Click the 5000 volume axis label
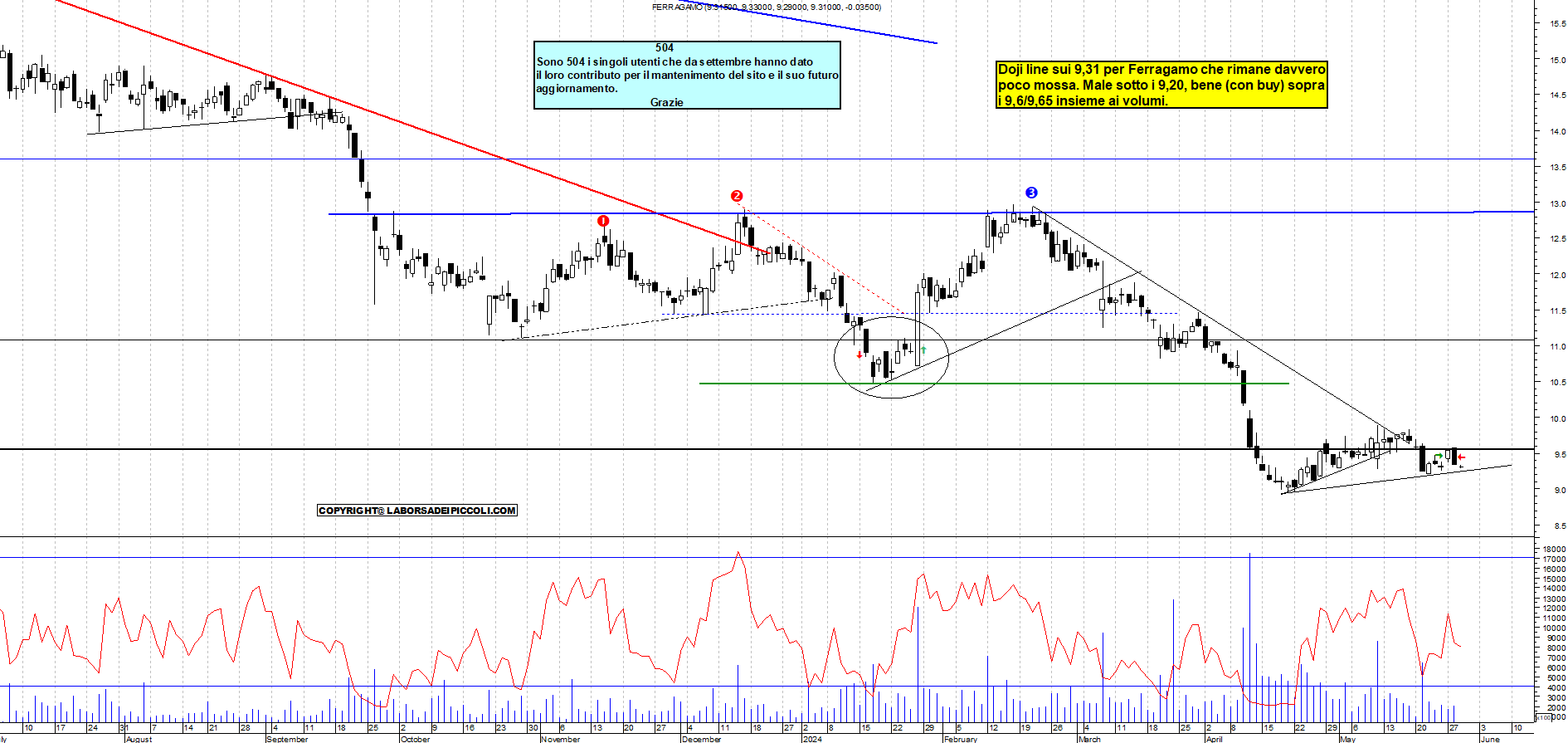Screen dimensions: 1568x743 tap(1556, 677)
